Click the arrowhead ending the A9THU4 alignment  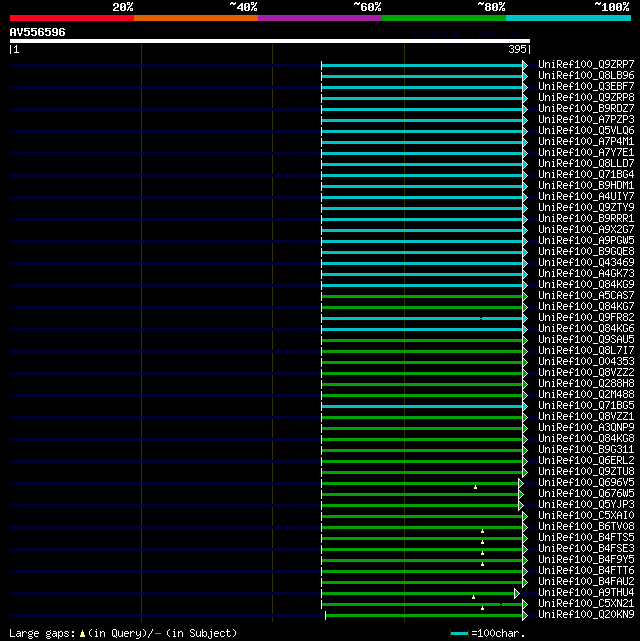click(517, 593)
